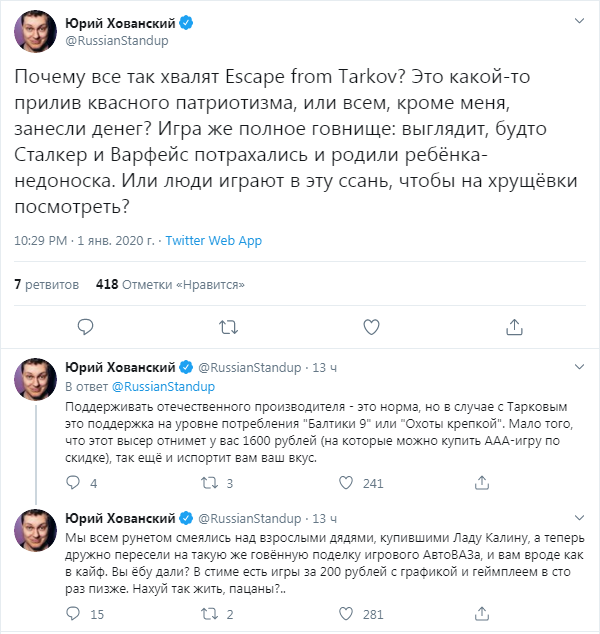Like the reply with 281 likes
600x634 pixels.
pos(349,615)
